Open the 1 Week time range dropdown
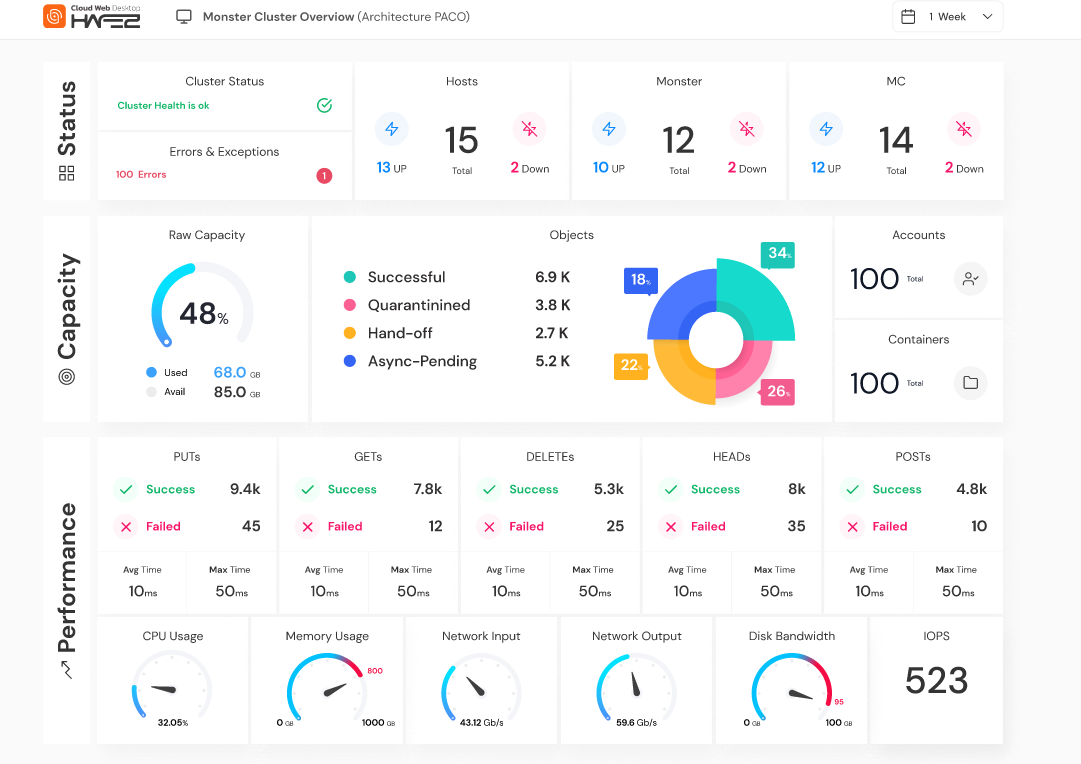The width and height of the screenshot is (1081, 764). pyautogui.click(x=947, y=17)
